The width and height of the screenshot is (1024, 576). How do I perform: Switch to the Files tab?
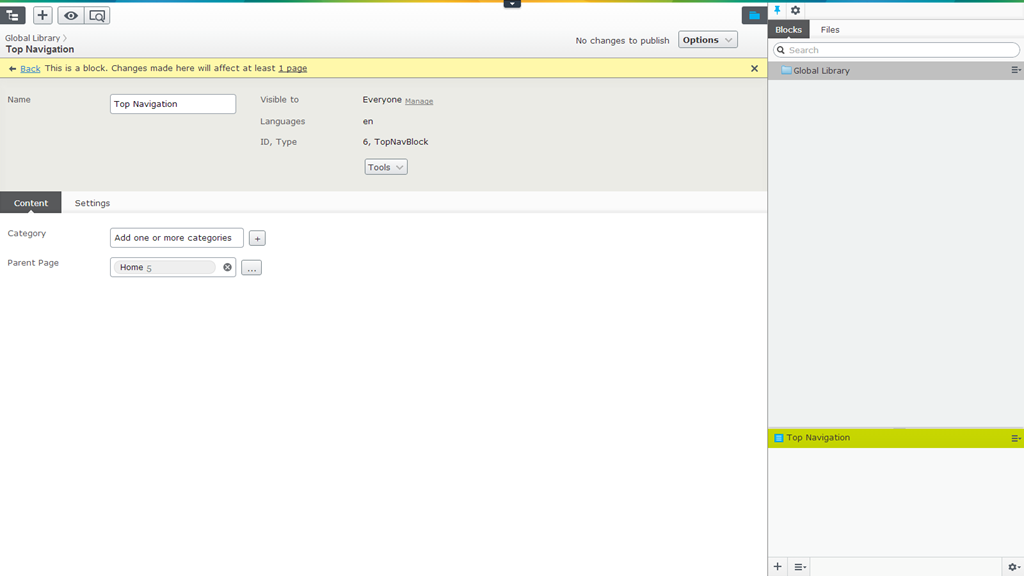(x=830, y=30)
